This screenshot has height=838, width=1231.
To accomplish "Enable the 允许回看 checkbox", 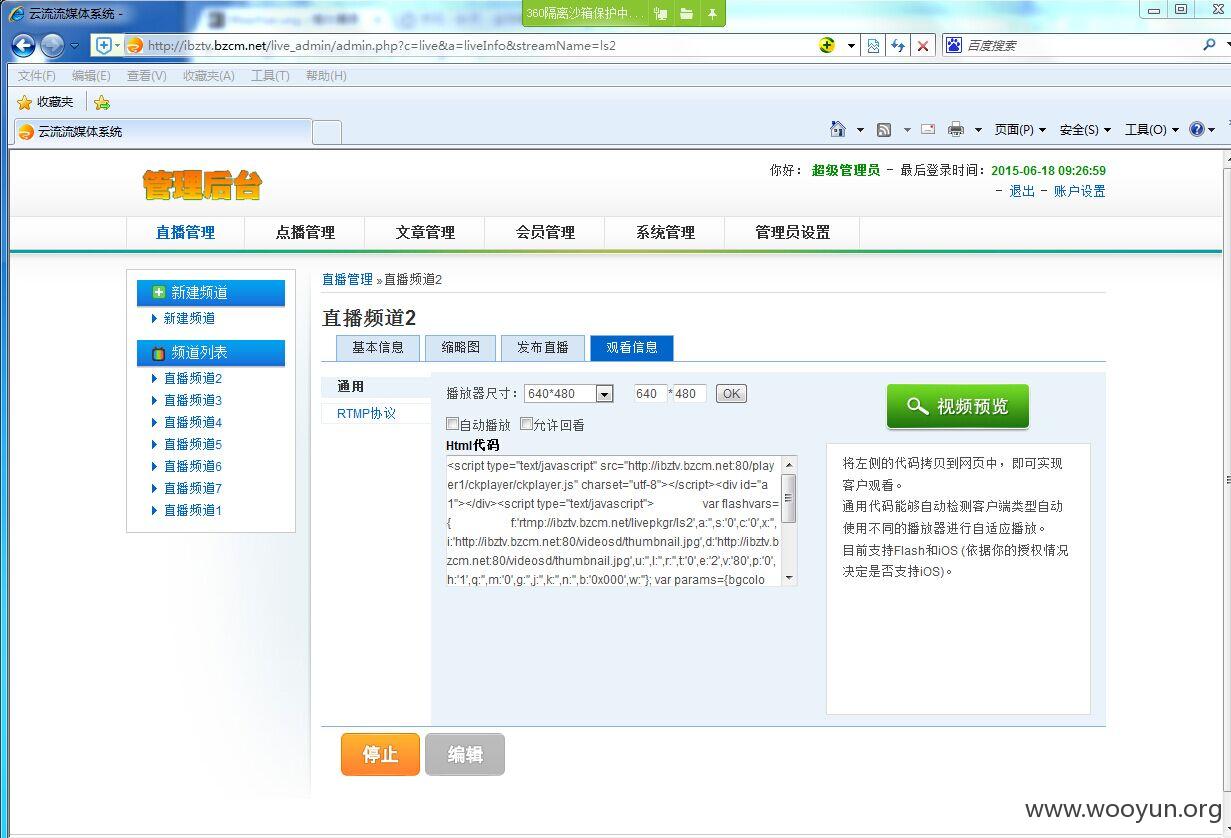I will [x=526, y=424].
